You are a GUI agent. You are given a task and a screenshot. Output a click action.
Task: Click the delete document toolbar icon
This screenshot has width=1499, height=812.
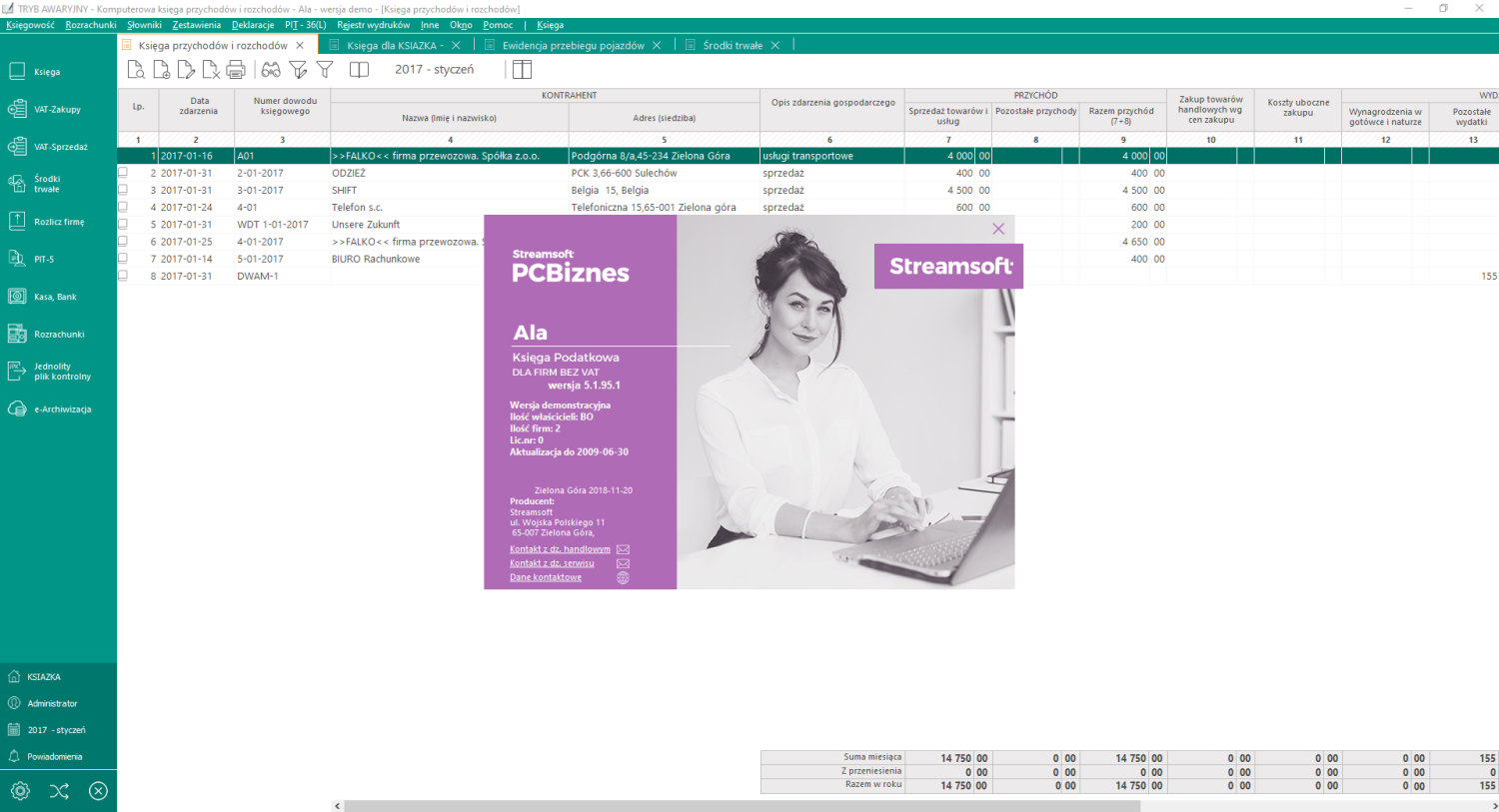tap(211, 69)
